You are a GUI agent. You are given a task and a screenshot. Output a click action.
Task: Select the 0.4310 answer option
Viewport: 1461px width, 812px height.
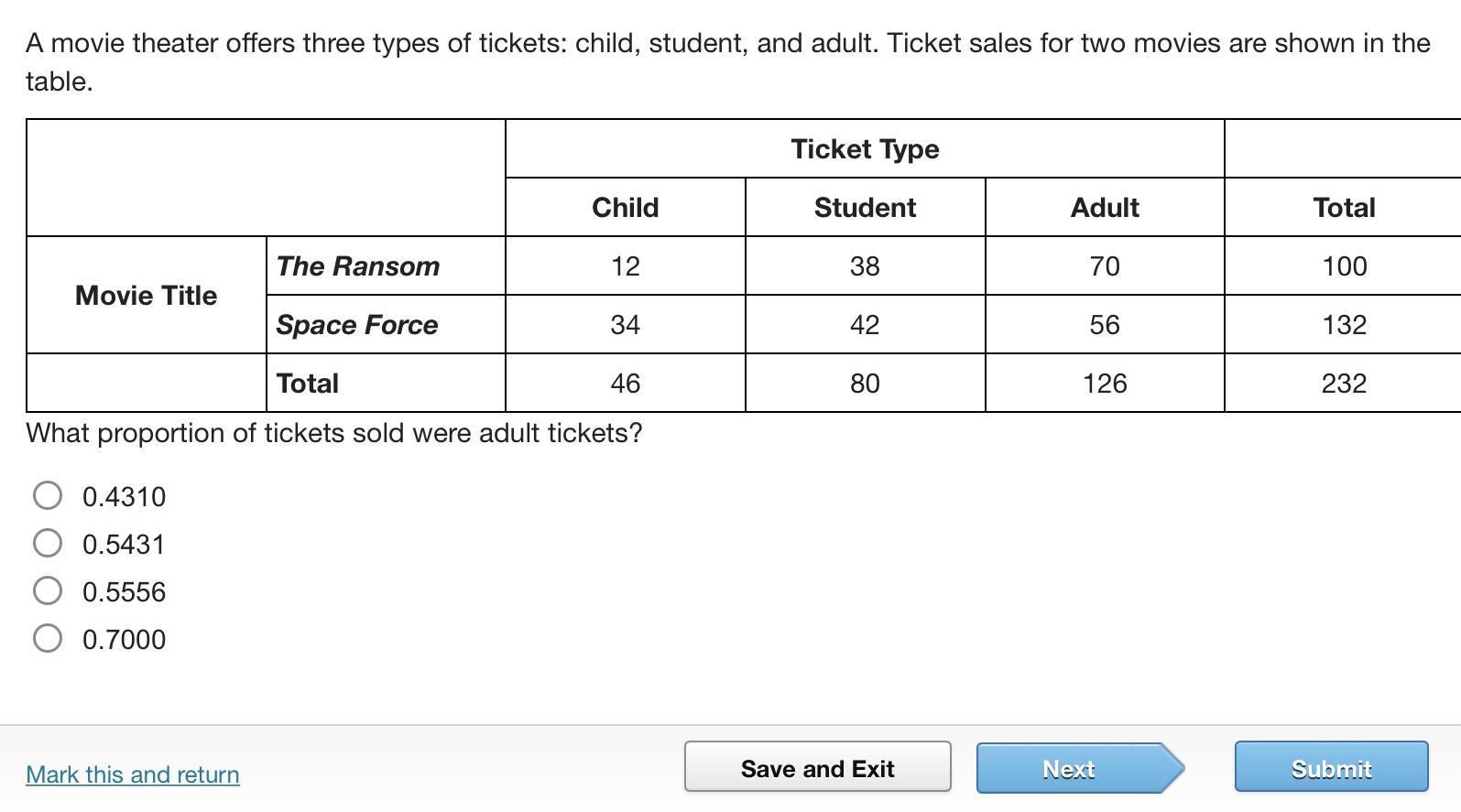(x=48, y=495)
